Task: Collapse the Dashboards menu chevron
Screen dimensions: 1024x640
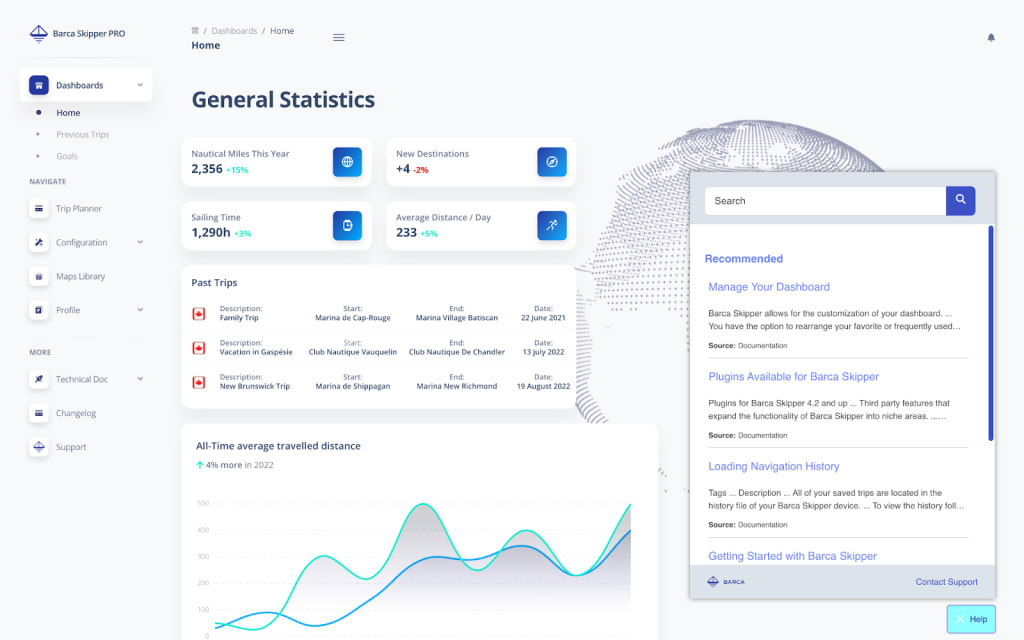Action: tap(140, 85)
